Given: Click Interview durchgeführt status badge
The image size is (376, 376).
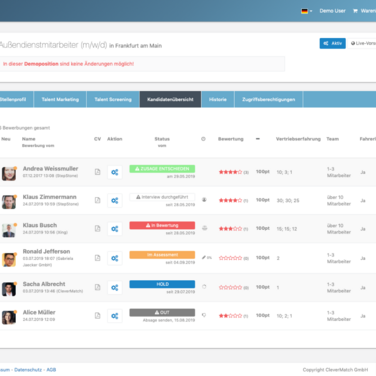Looking at the screenshot, I should [162, 197].
